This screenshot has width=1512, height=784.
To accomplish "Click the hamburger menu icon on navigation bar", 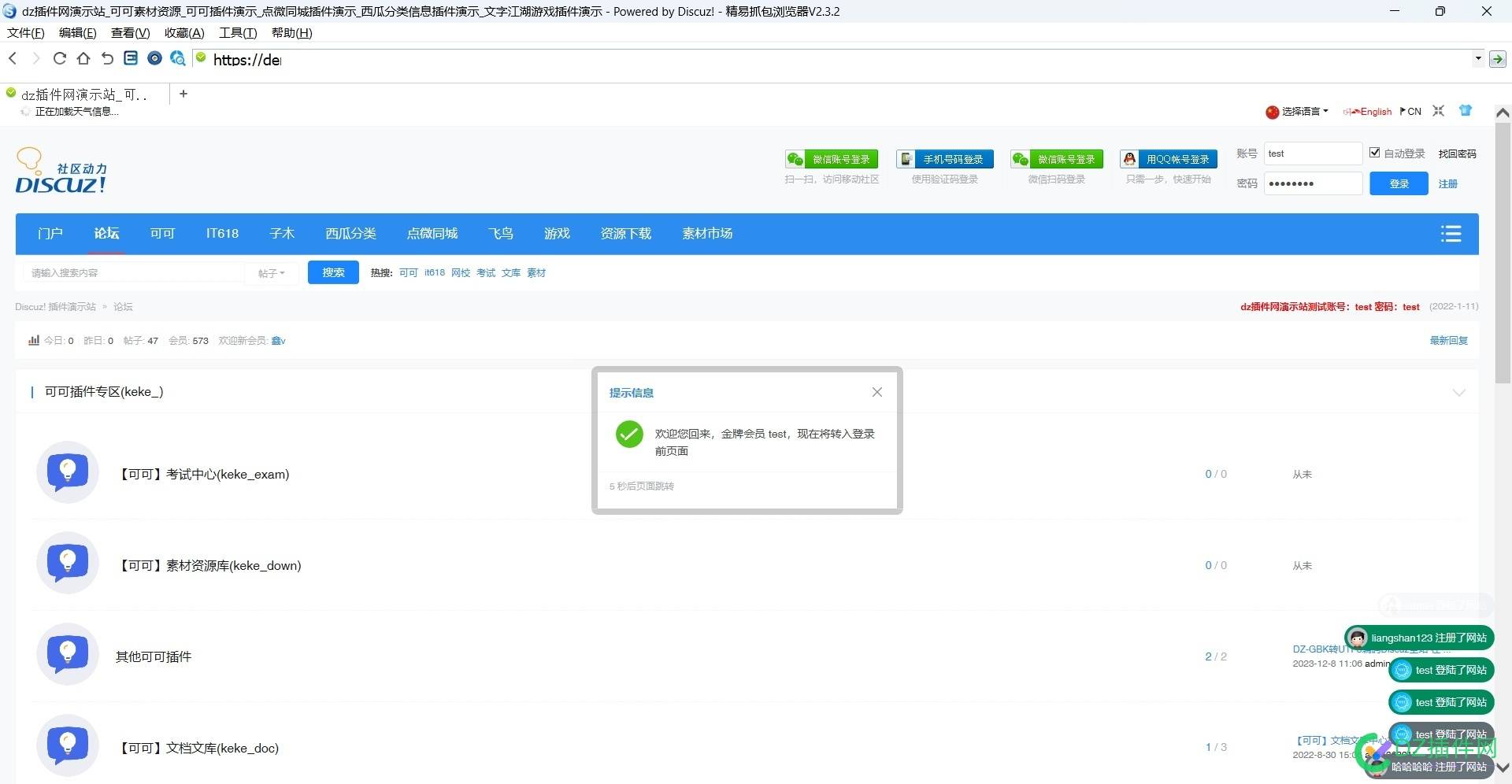I will click(1451, 234).
